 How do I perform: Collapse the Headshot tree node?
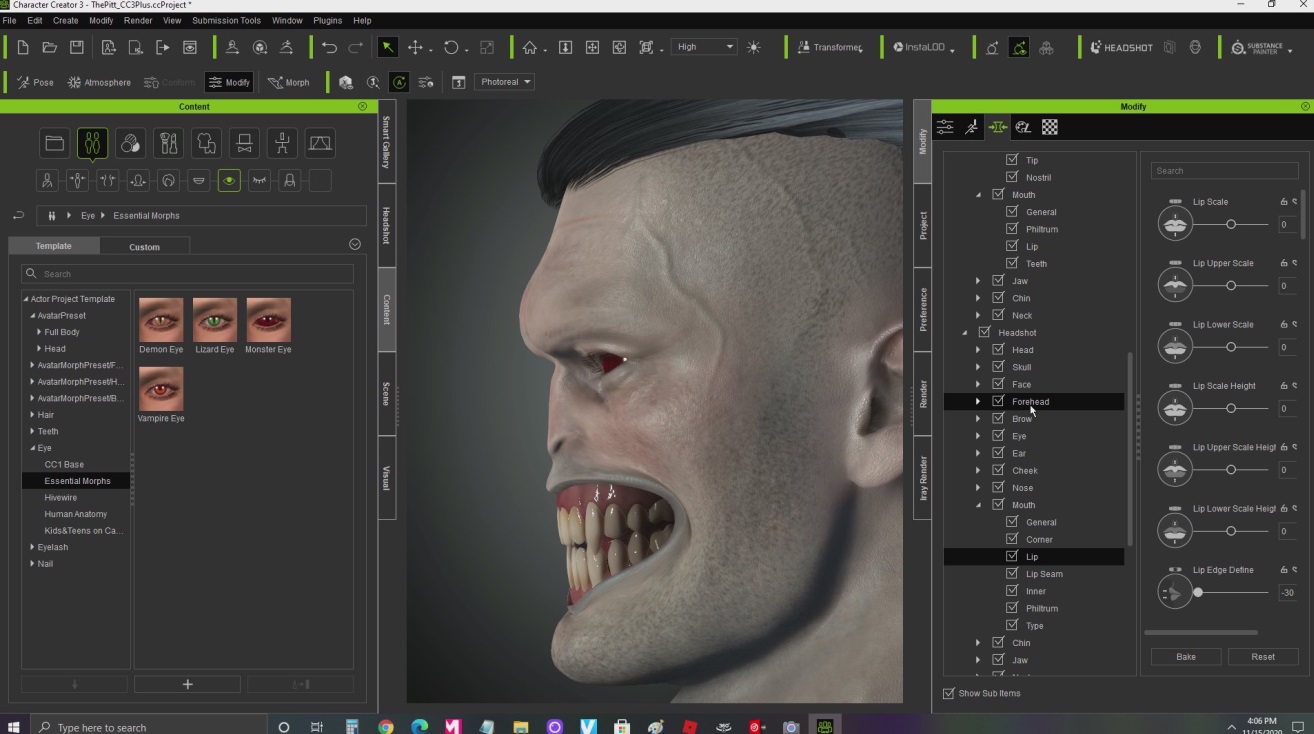(x=964, y=333)
